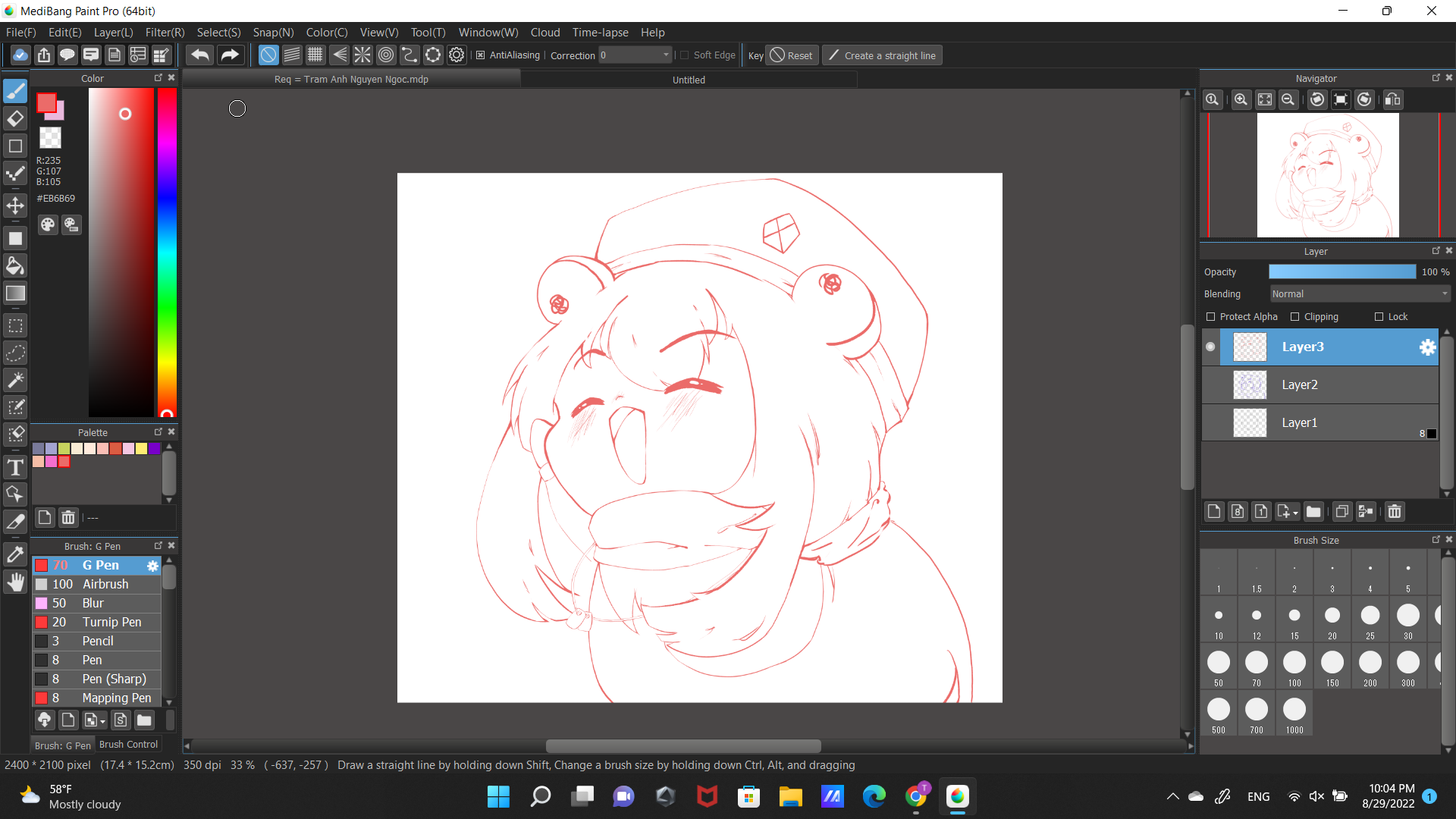The image size is (1456, 819).
Task: Select the Bucket fill tool
Action: 15,265
